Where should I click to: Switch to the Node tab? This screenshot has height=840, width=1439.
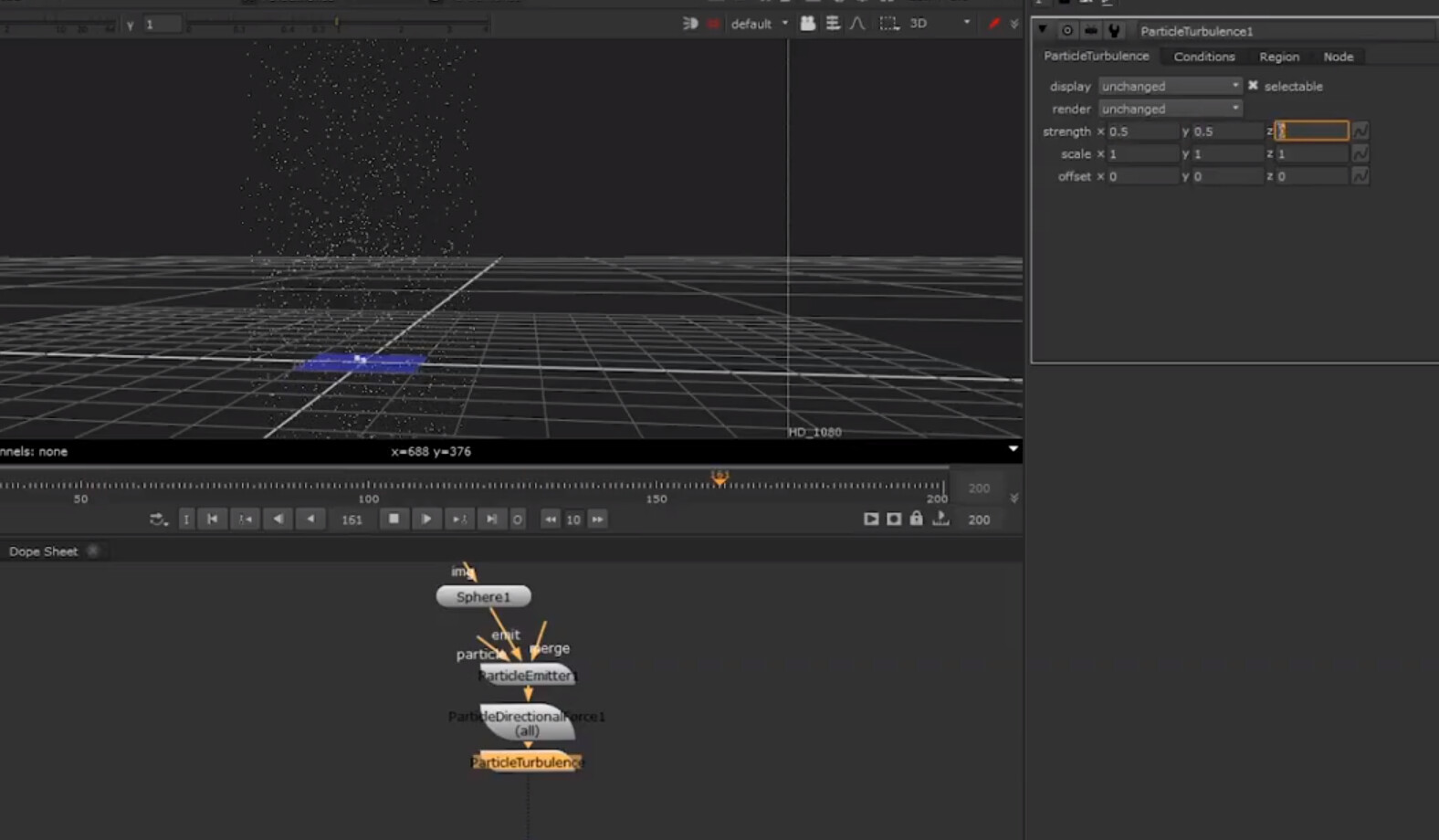[x=1339, y=57]
